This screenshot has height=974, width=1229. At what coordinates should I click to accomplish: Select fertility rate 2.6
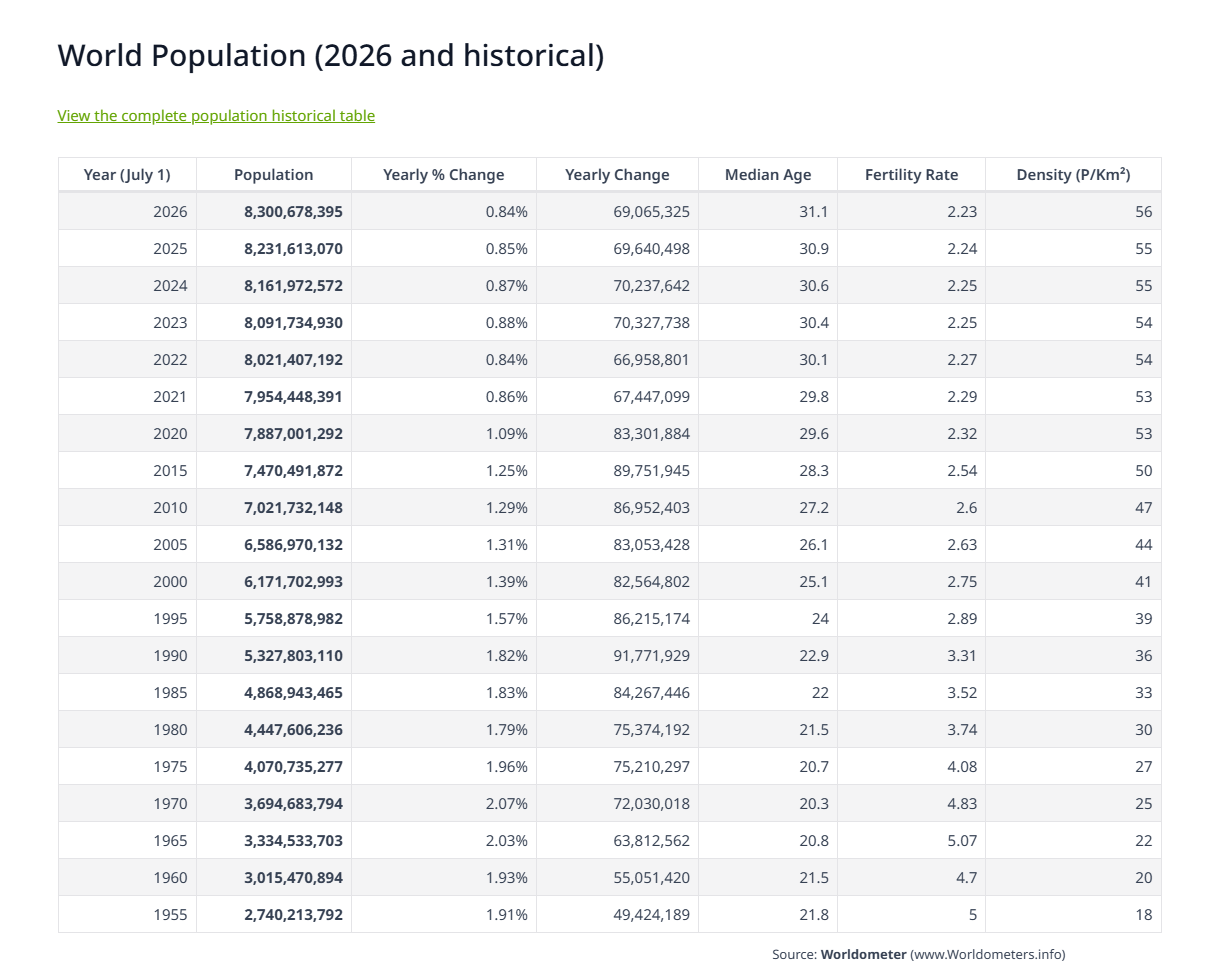tap(966, 507)
